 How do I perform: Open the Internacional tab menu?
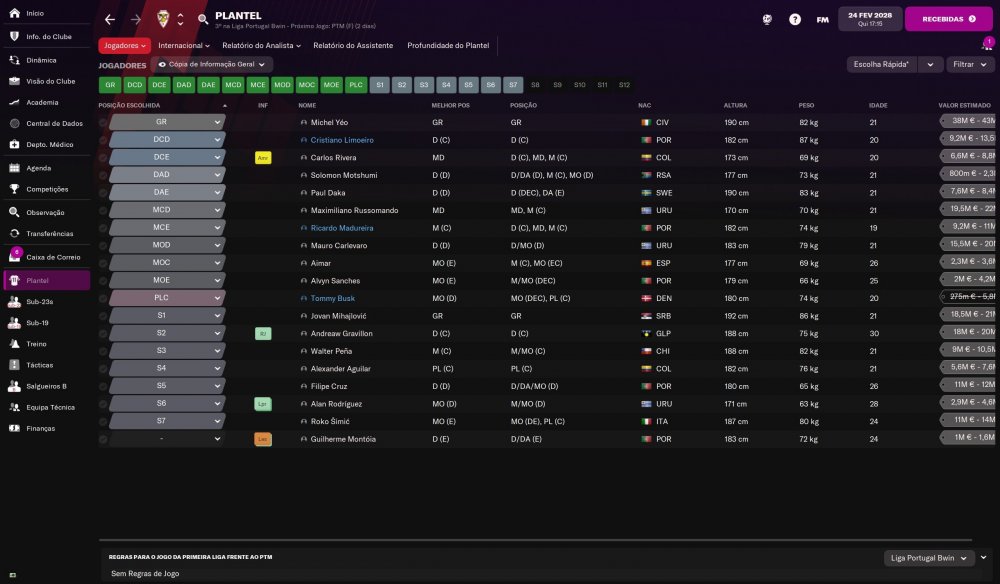[x=184, y=45]
